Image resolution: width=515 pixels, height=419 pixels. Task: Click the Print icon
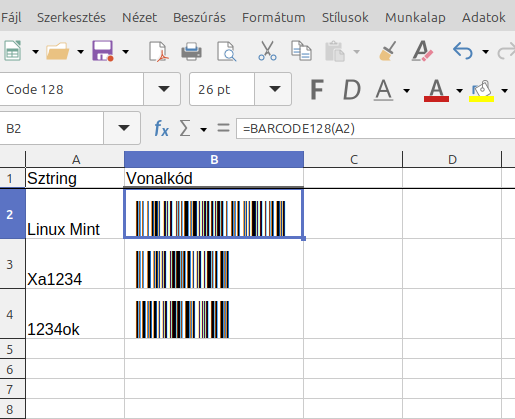point(191,51)
